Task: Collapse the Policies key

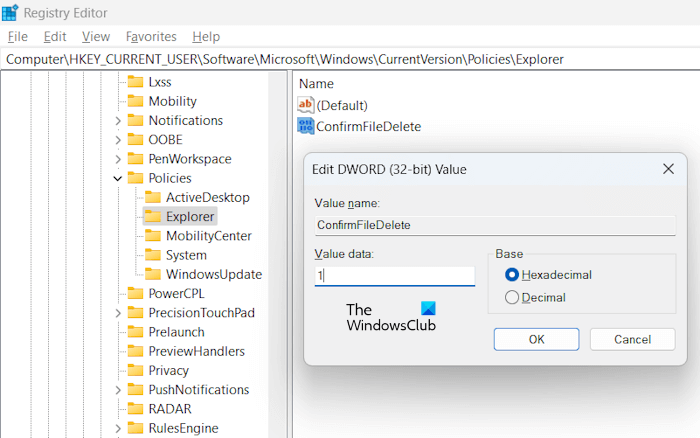Action: tap(118, 178)
